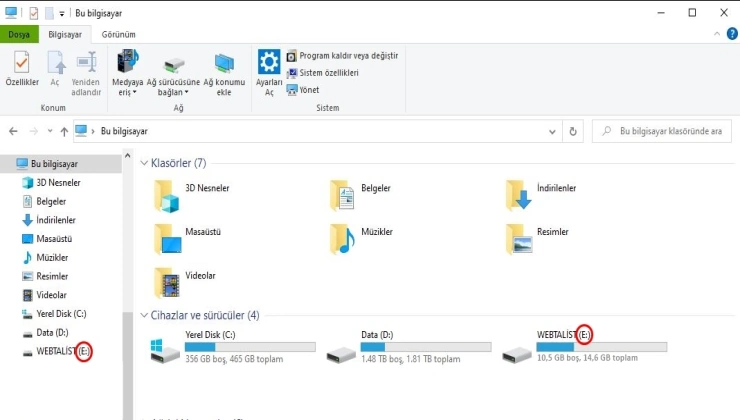Open the Dosya menu tab
This screenshot has width=740, height=420.
pyautogui.click(x=19, y=34)
